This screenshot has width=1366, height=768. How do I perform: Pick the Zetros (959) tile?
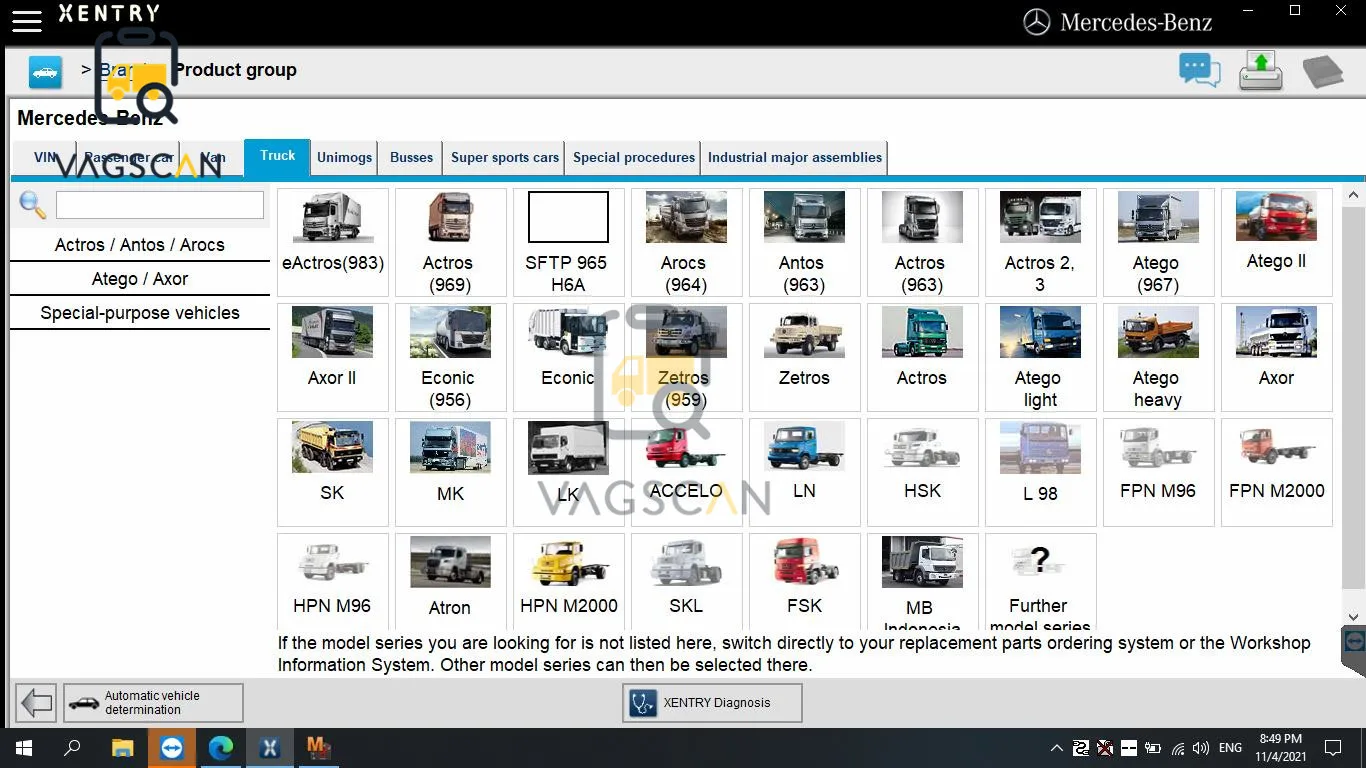click(x=687, y=357)
